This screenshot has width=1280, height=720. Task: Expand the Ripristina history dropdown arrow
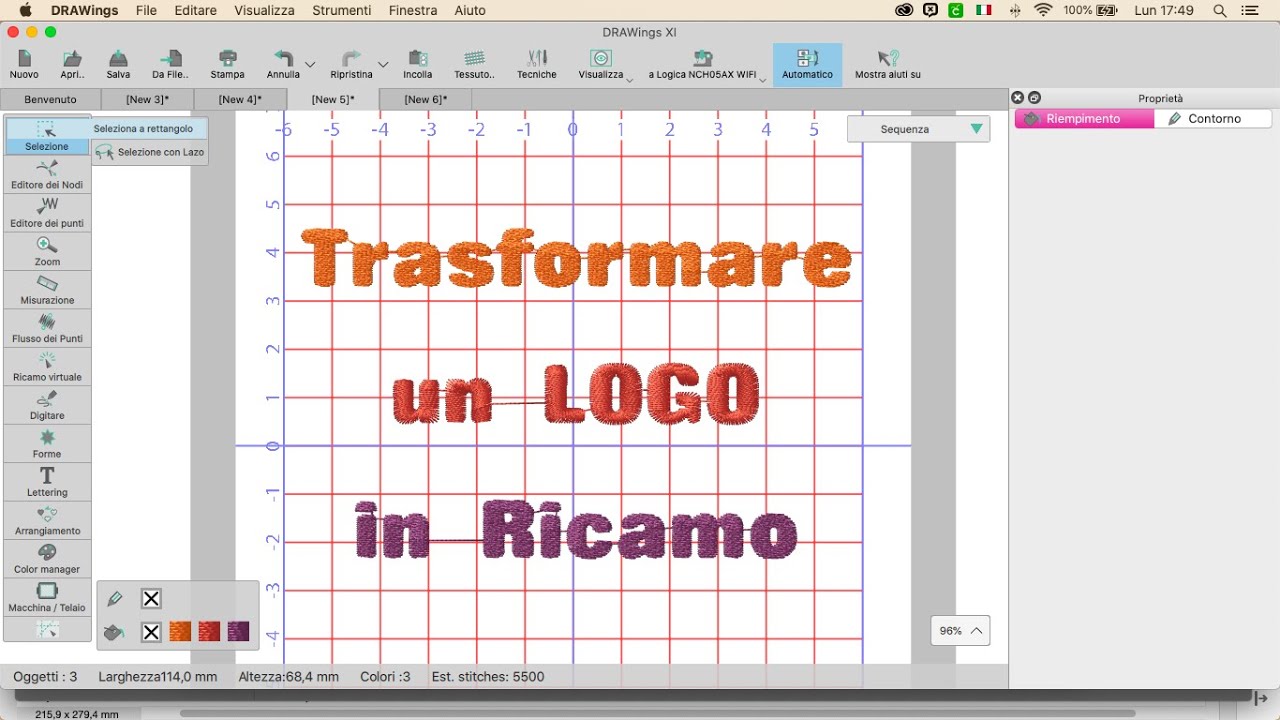coord(383,65)
